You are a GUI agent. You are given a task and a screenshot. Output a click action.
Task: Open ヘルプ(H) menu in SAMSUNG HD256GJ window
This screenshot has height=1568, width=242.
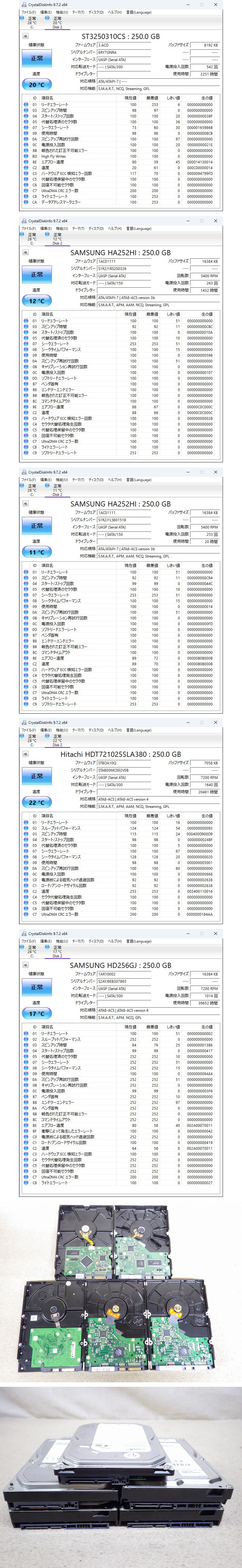115,941
